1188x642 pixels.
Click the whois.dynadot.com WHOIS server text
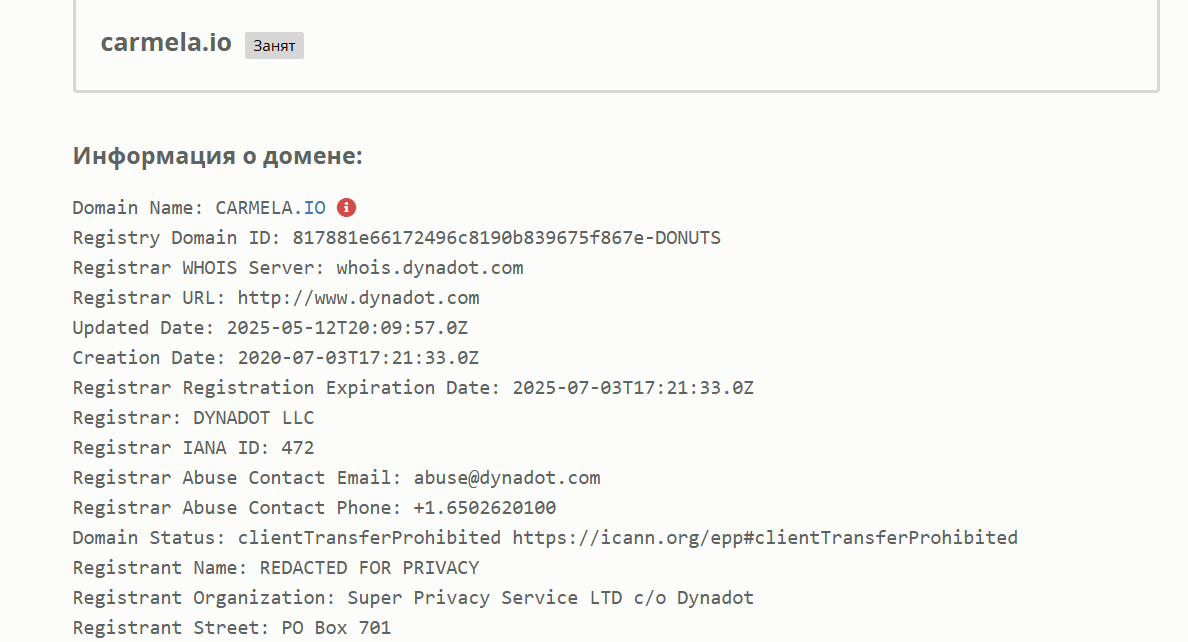pyautogui.click(x=430, y=268)
